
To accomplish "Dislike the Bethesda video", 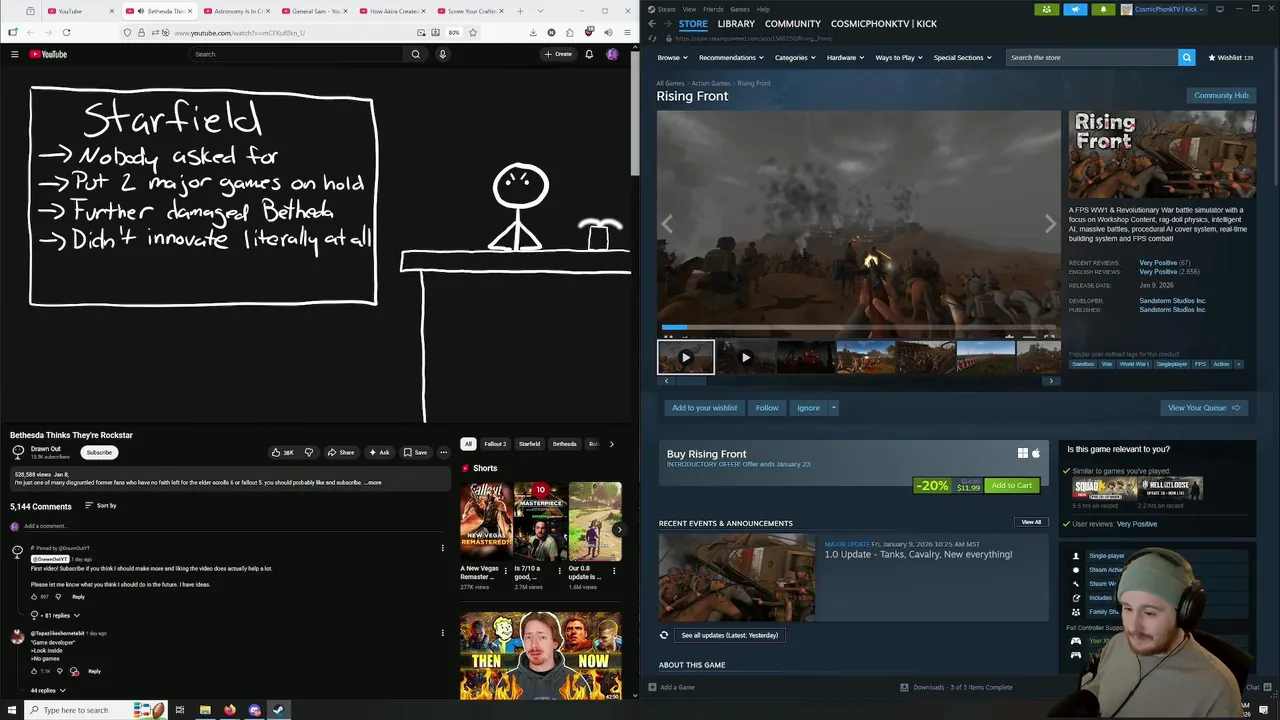I will (308, 452).
